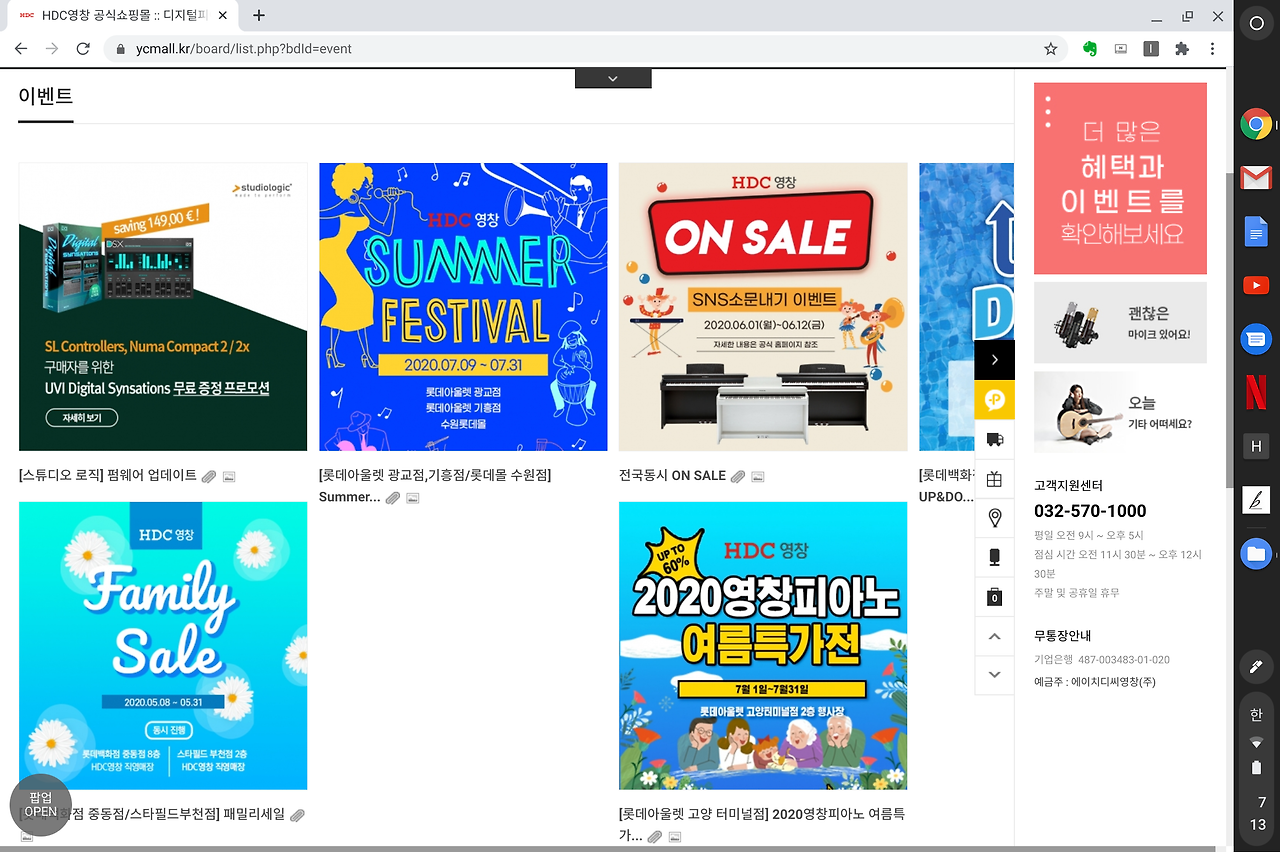Image resolution: width=1280 pixels, height=852 pixels.
Task: Open the 팝업 OPEN button
Action: 41,805
